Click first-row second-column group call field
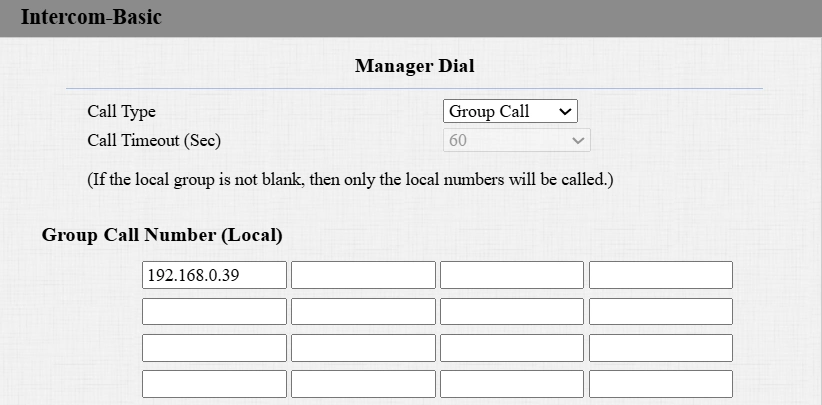Viewport: 822px width, 405px height. (x=363, y=275)
